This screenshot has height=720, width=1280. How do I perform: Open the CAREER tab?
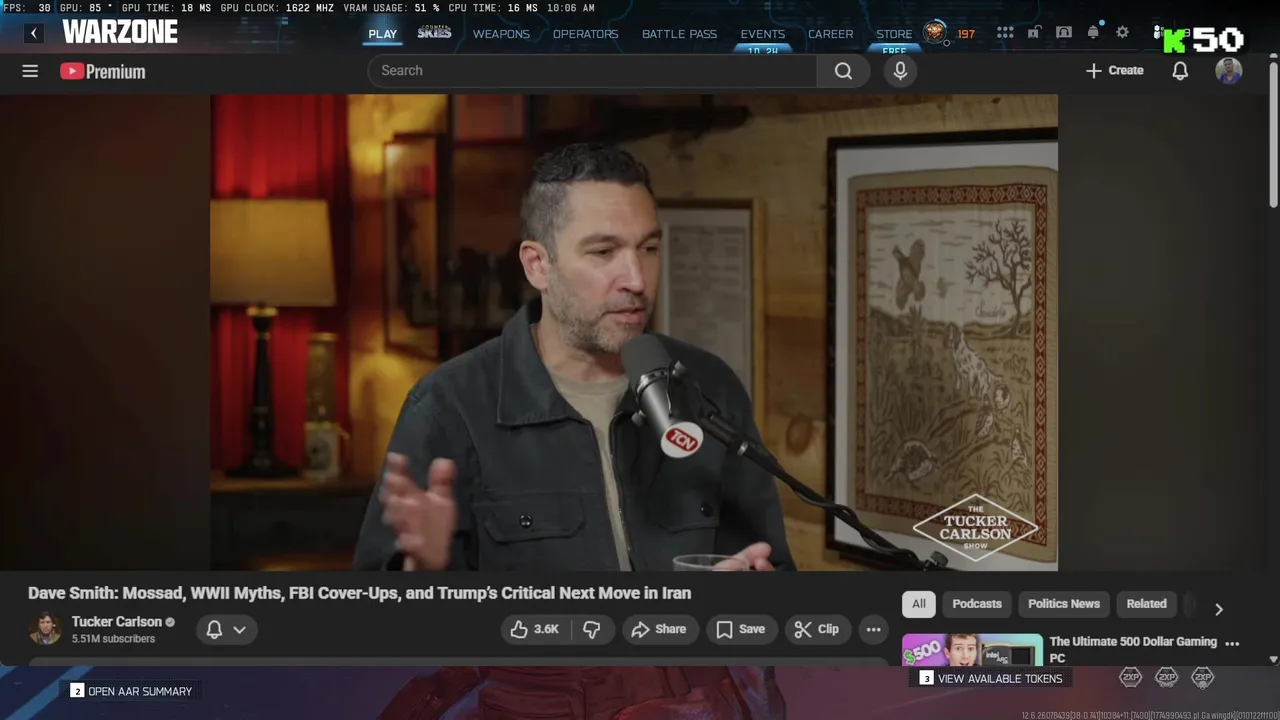click(x=831, y=34)
